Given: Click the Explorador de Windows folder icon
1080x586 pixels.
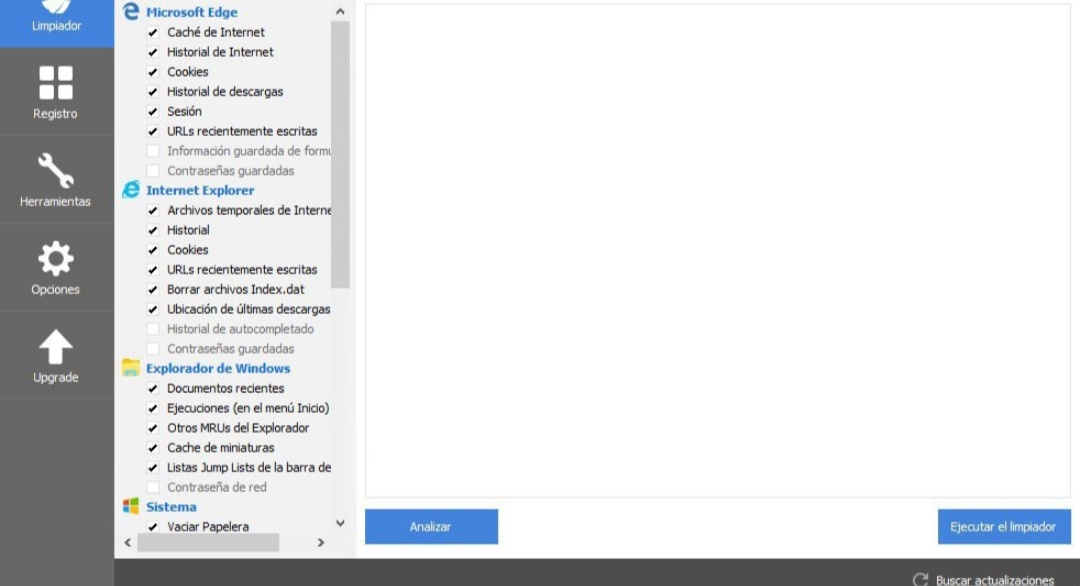Looking at the screenshot, I should pyautogui.click(x=131, y=368).
